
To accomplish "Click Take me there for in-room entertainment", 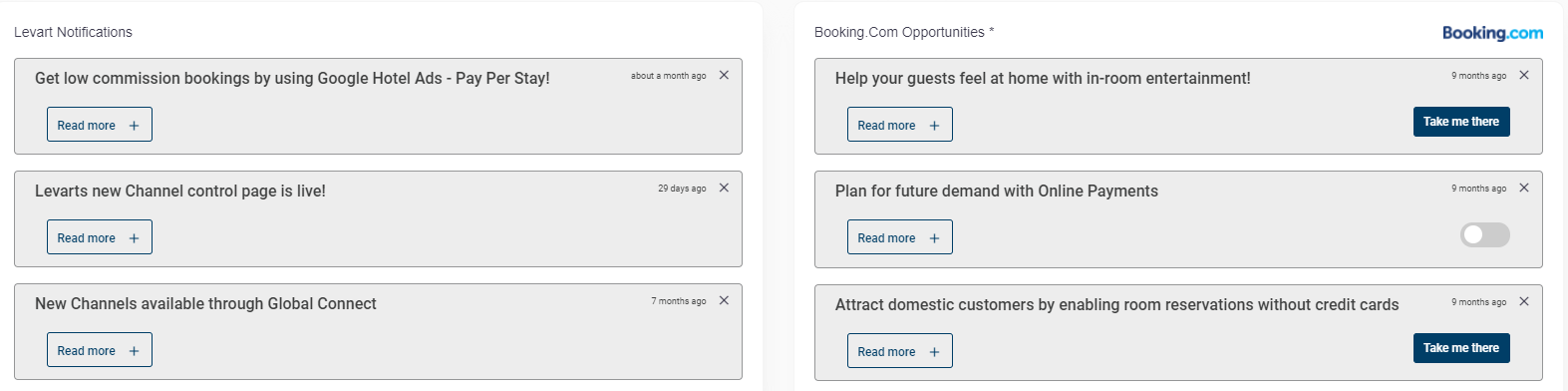I will click(x=1461, y=122).
